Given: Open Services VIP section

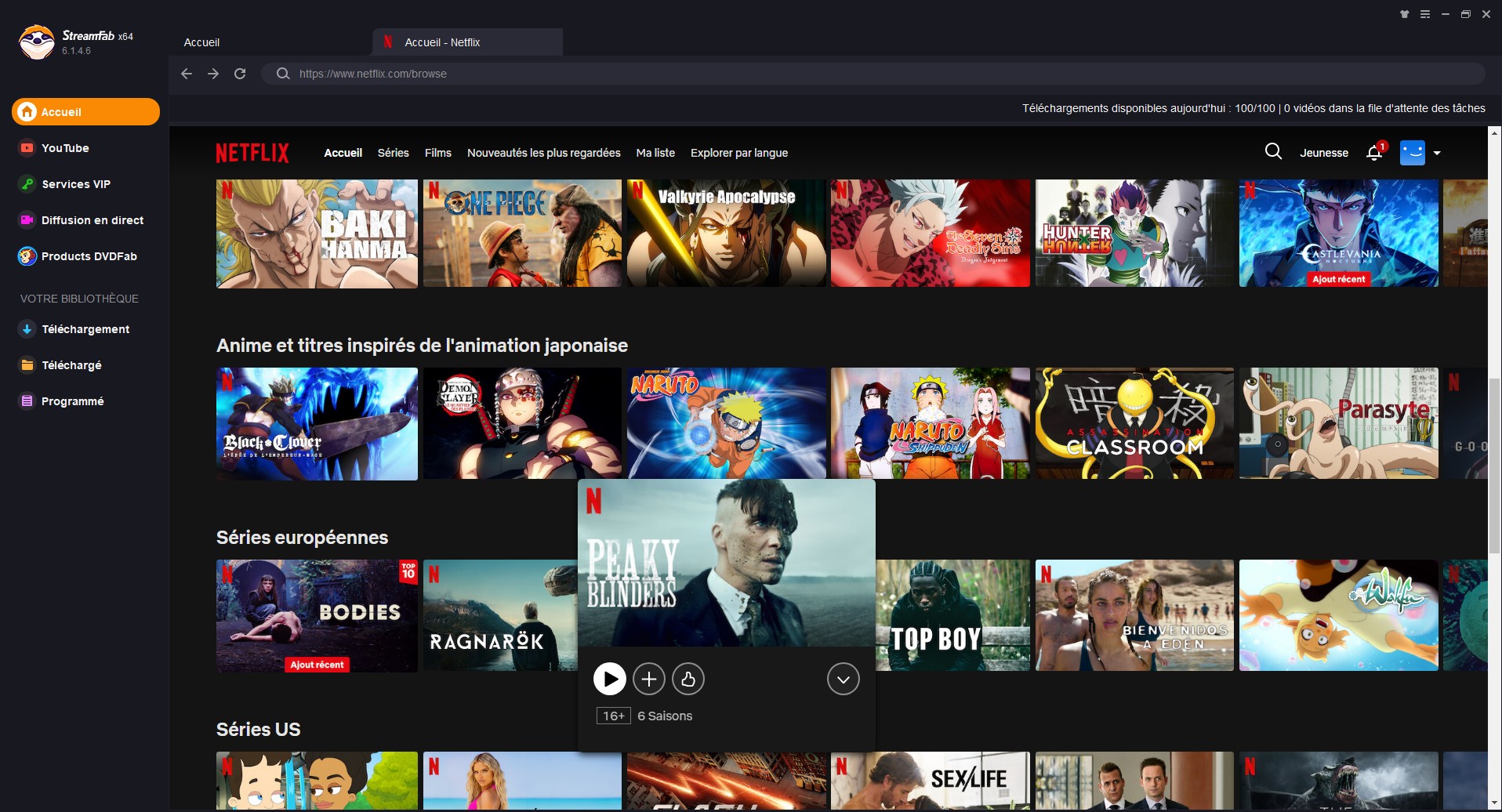Looking at the screenshot, I should click(85, 183).
